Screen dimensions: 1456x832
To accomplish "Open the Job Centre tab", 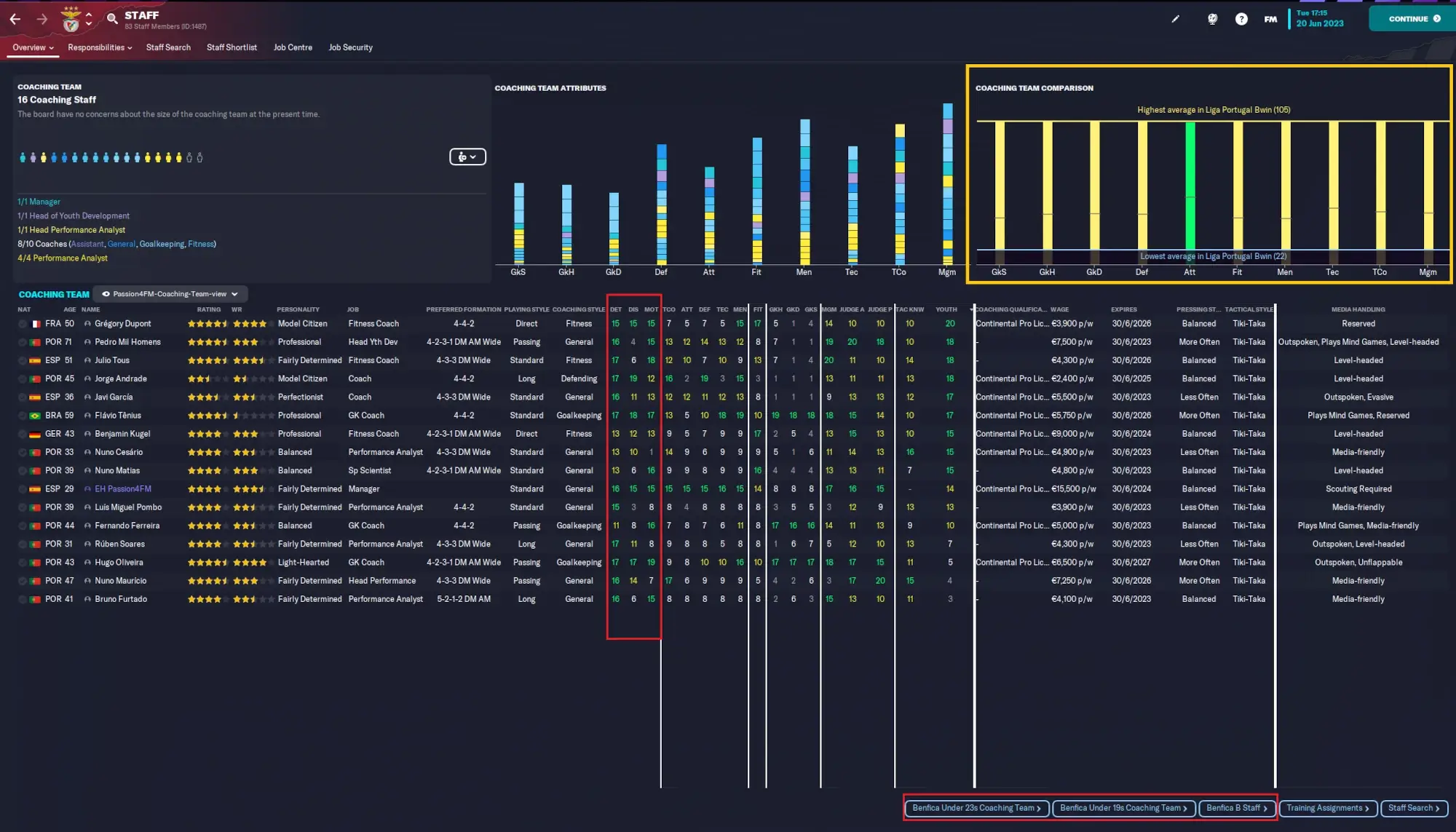I will tap(293, 47).
